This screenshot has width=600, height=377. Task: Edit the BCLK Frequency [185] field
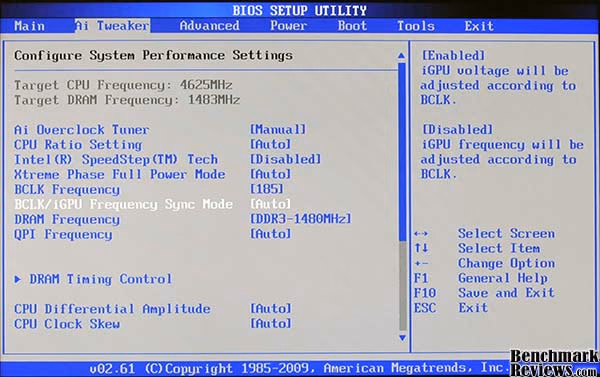click(x=267, y=189)
